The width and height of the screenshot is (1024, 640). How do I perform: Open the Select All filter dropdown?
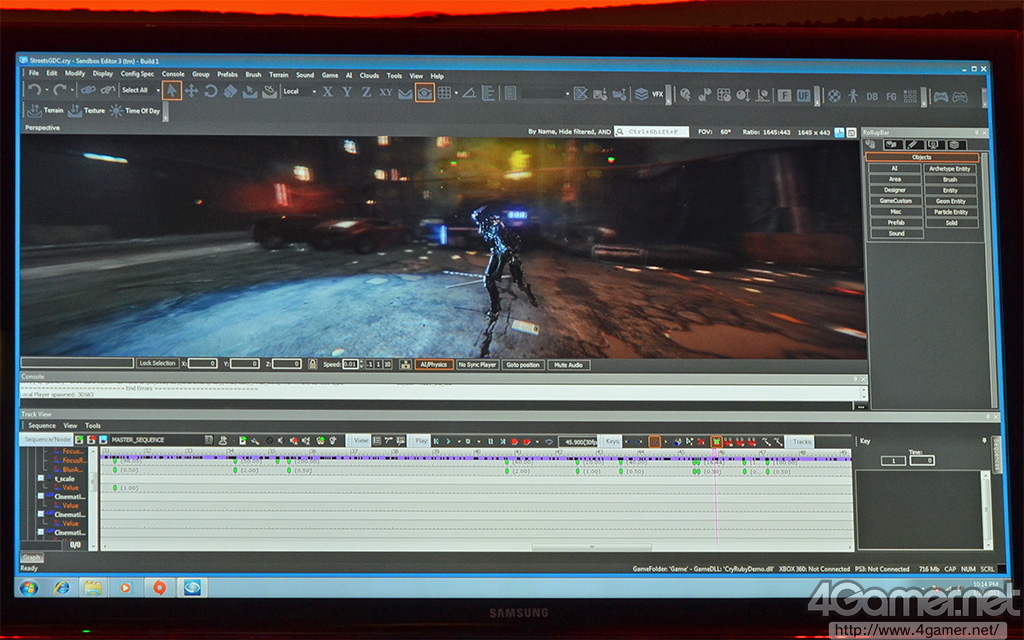(140, 90)
